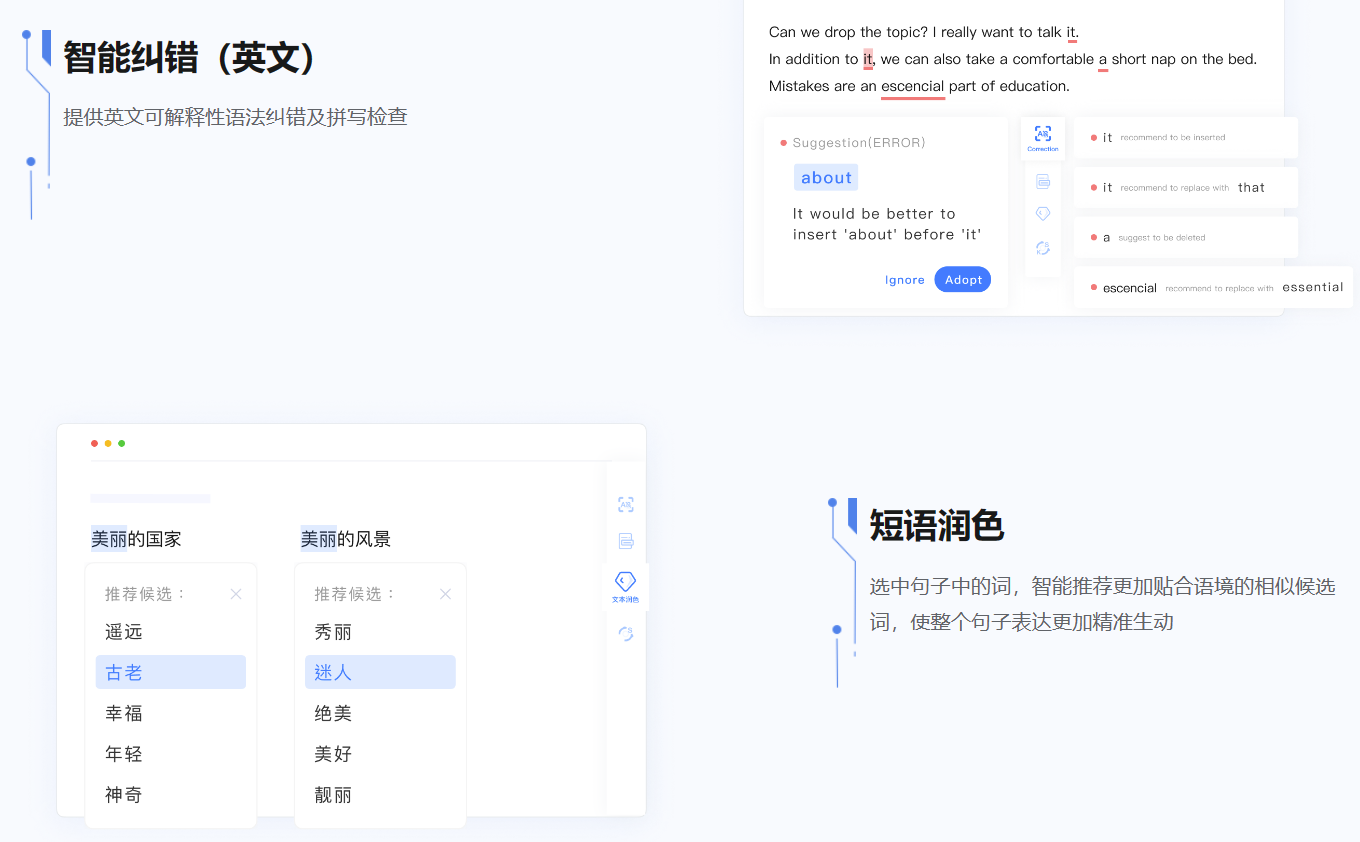1360x842 pixels.
Task: Adopt the suggested correction
Action: [962, 279]
